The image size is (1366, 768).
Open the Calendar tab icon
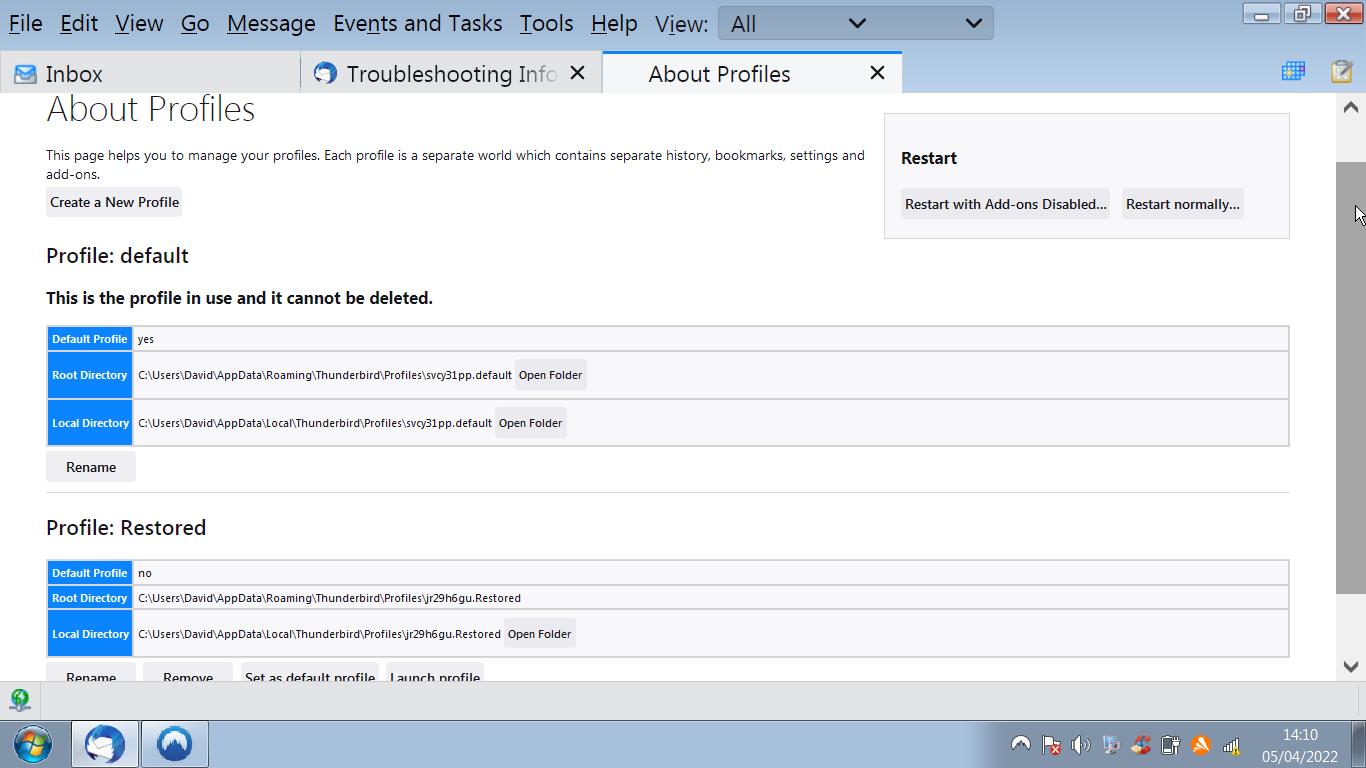pos(1293,71)
